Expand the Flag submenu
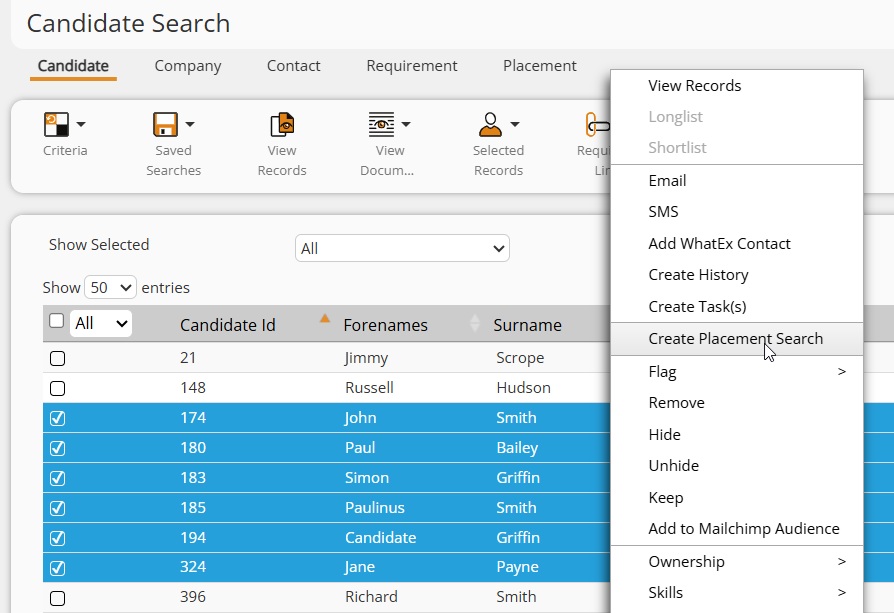 746,372
